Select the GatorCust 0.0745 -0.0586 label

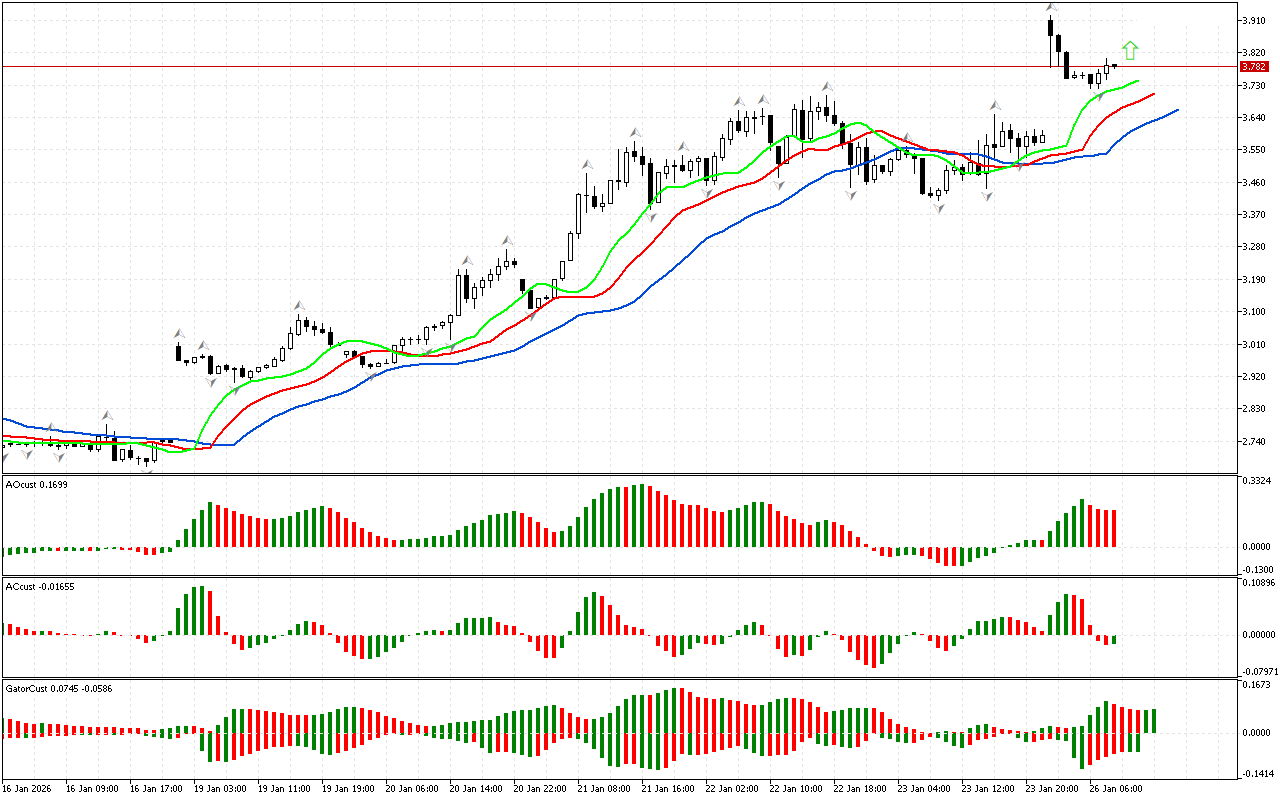(56, 689)
